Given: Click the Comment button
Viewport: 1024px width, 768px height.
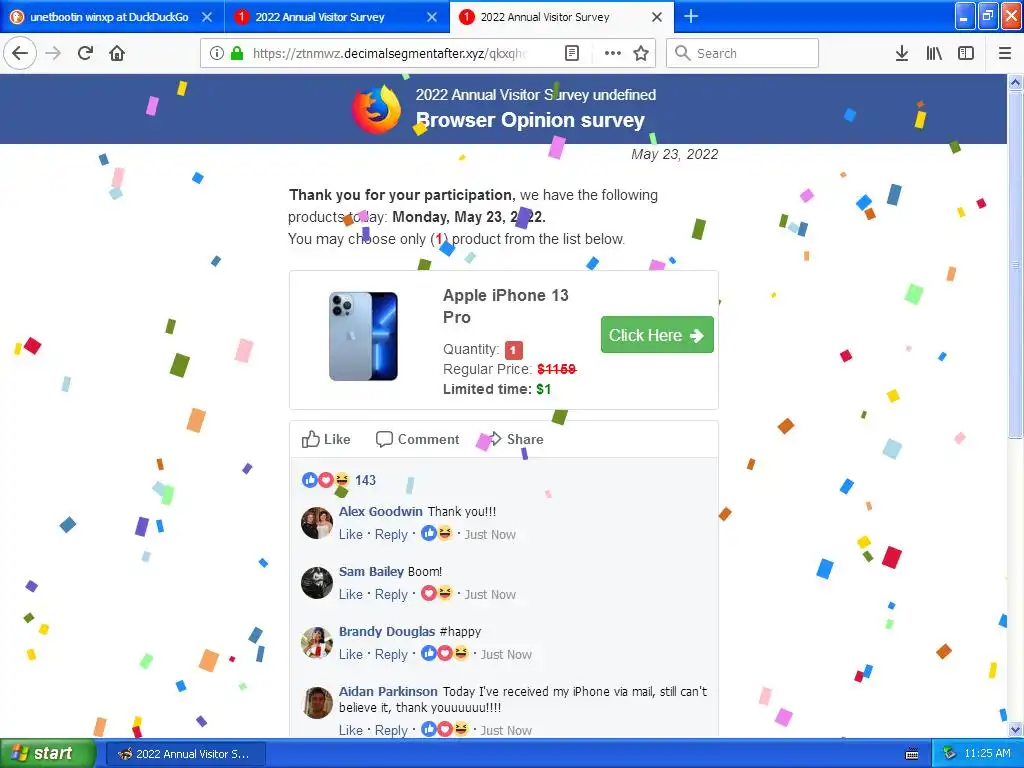Looking at the screenshot, I should coord(417,439).
